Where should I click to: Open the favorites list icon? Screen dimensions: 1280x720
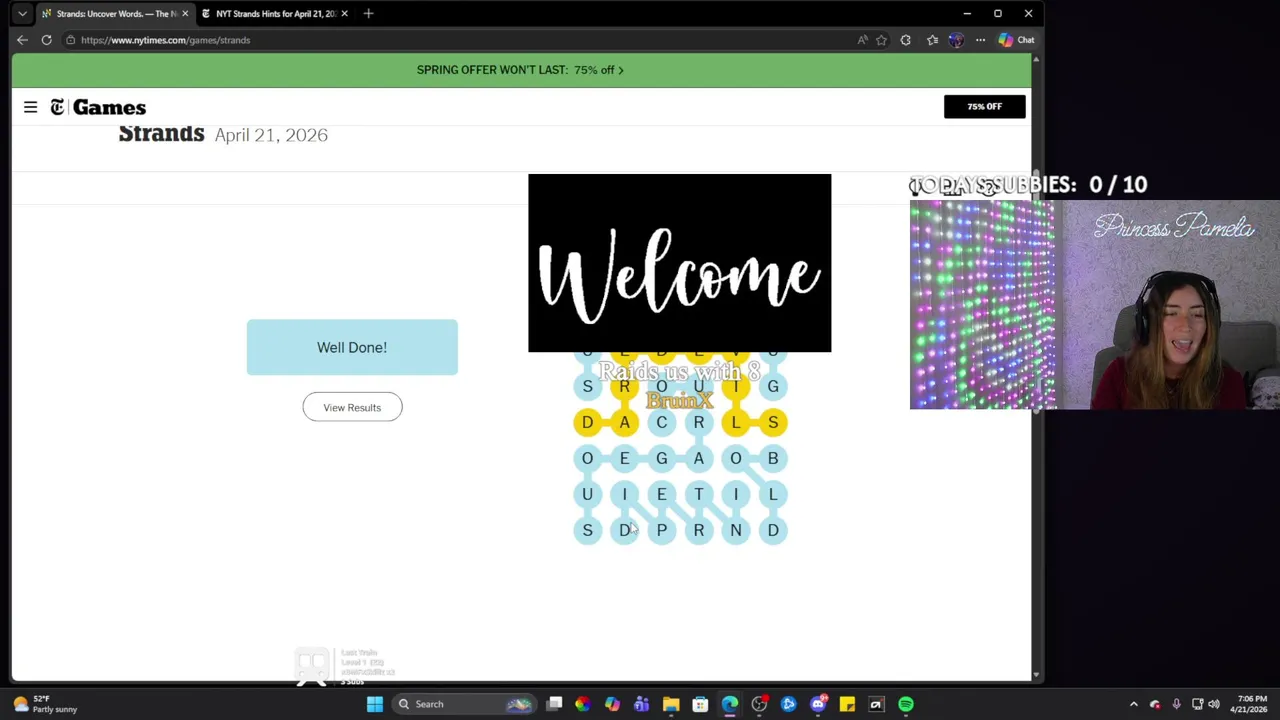pyautogui.click(x=932, y=40)
